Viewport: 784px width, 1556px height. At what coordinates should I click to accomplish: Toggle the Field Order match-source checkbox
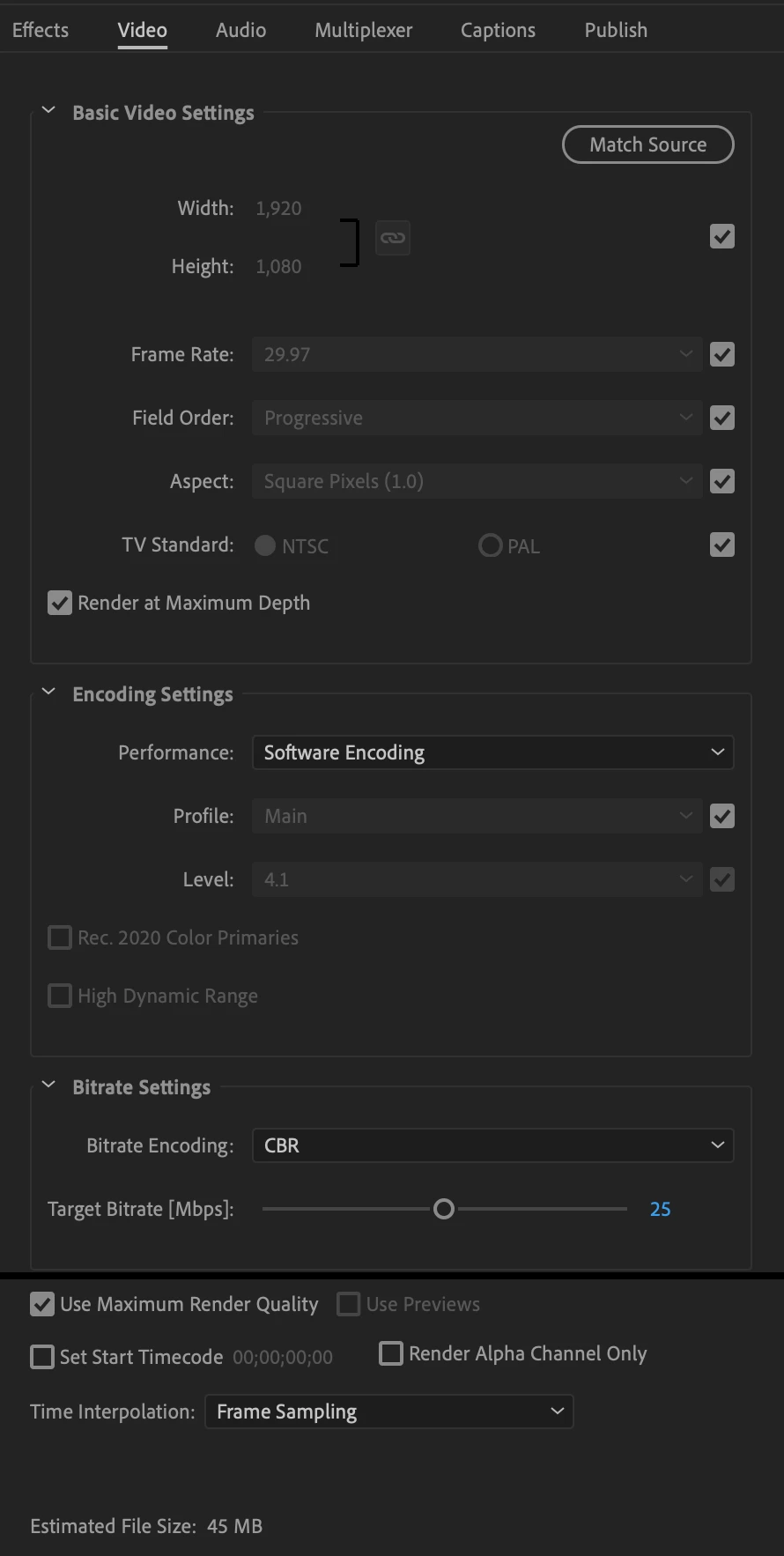tap(722, 418)
